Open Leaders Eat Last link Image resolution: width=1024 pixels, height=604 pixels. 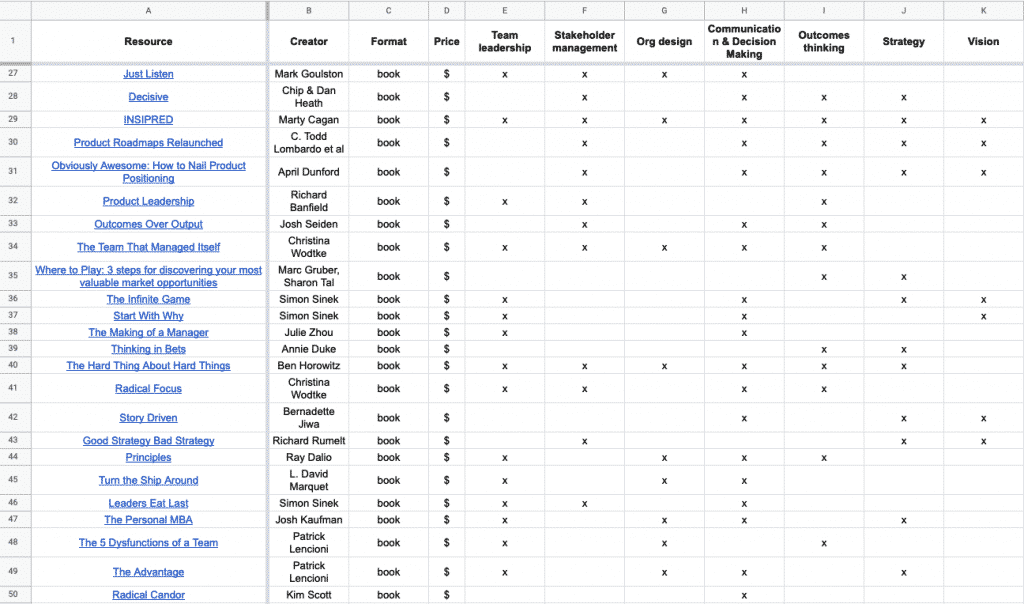click(148, 503)
